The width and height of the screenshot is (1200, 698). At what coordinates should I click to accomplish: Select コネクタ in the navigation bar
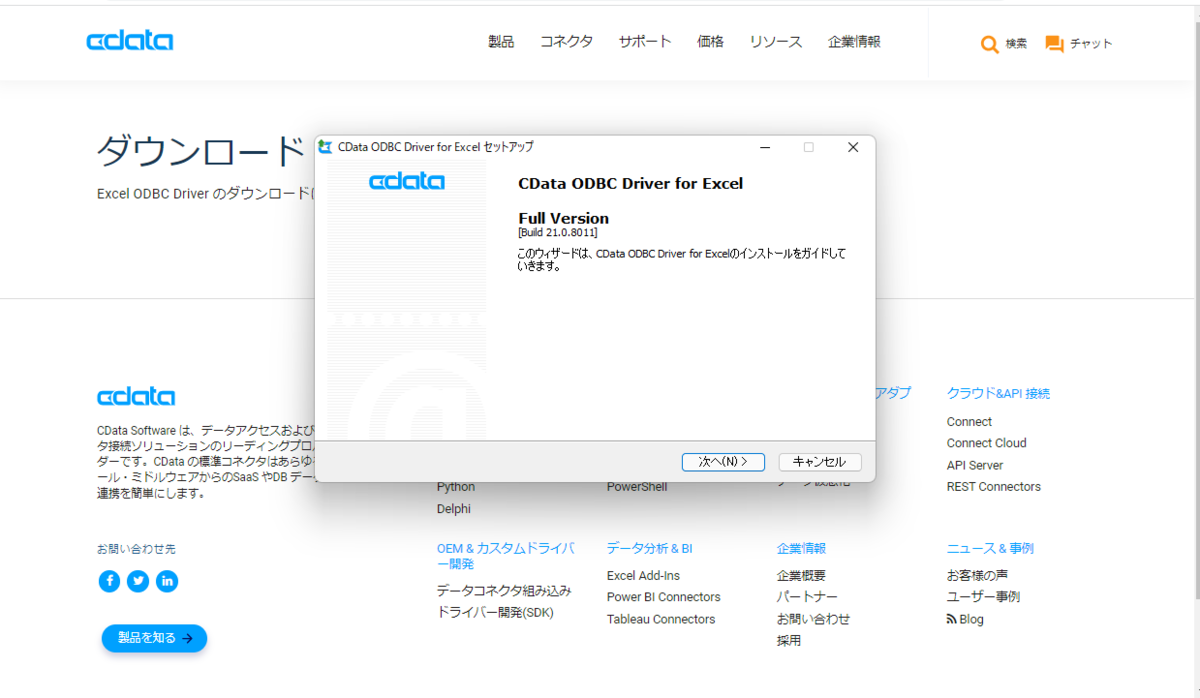(x=566, y=42)
